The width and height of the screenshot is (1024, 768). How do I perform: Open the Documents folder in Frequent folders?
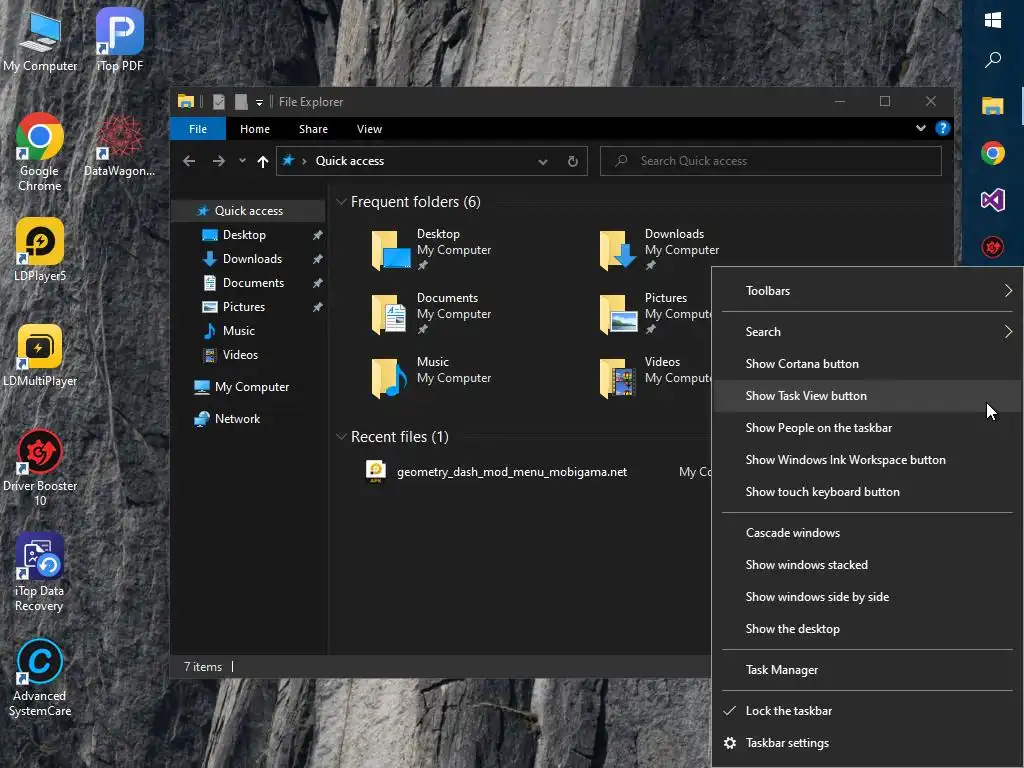pyautogui.click(x=431, y=313)
